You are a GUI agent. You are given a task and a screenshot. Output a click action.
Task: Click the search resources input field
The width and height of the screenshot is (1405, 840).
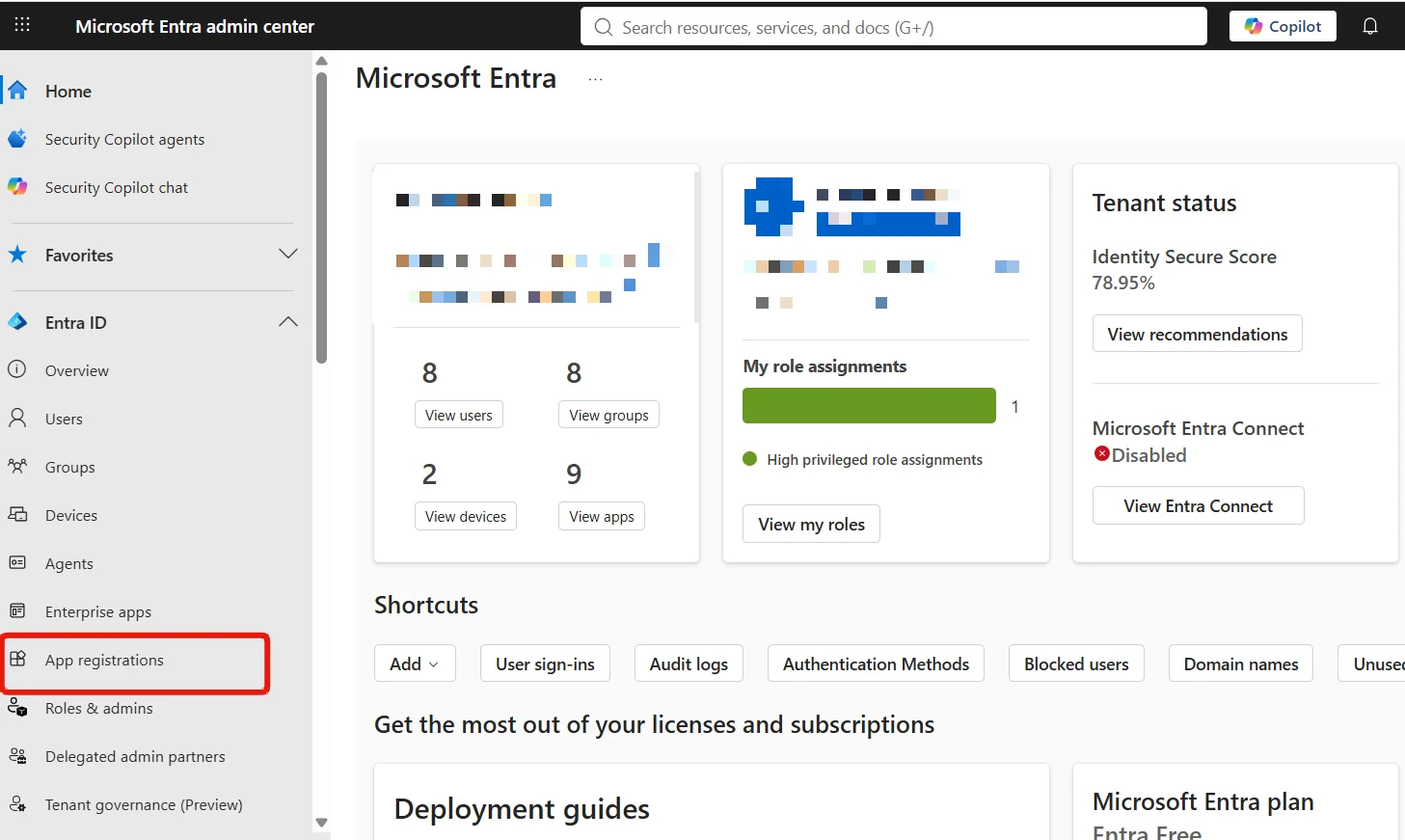click(x=894, y=26)
